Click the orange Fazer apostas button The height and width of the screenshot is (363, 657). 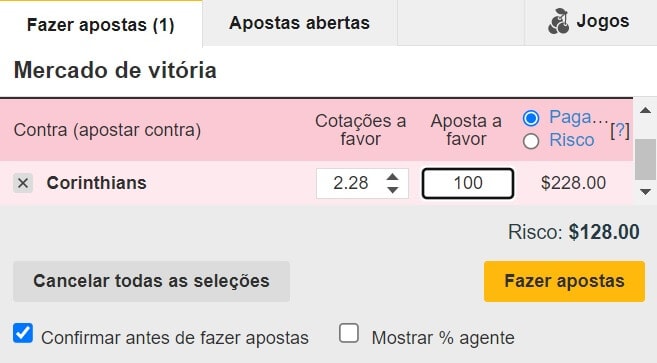[564, 281]
